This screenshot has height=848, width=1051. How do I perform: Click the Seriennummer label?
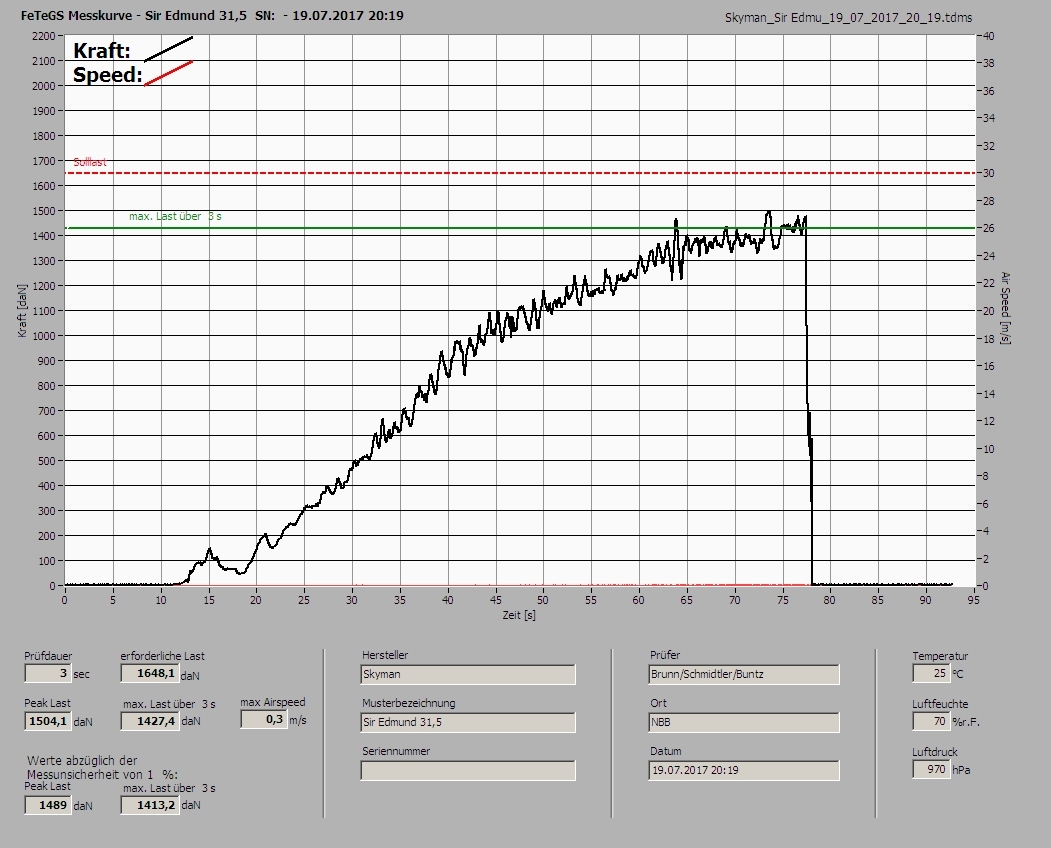coord(396,751)
